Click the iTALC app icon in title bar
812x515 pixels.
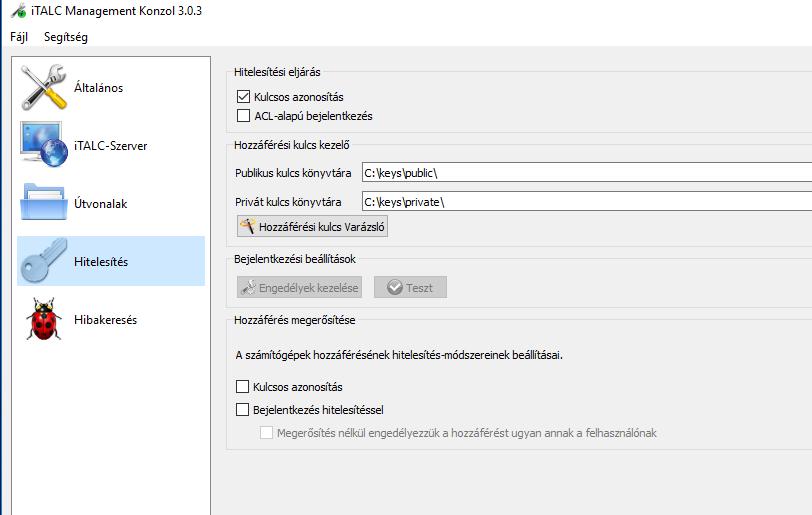pos(19,11)
